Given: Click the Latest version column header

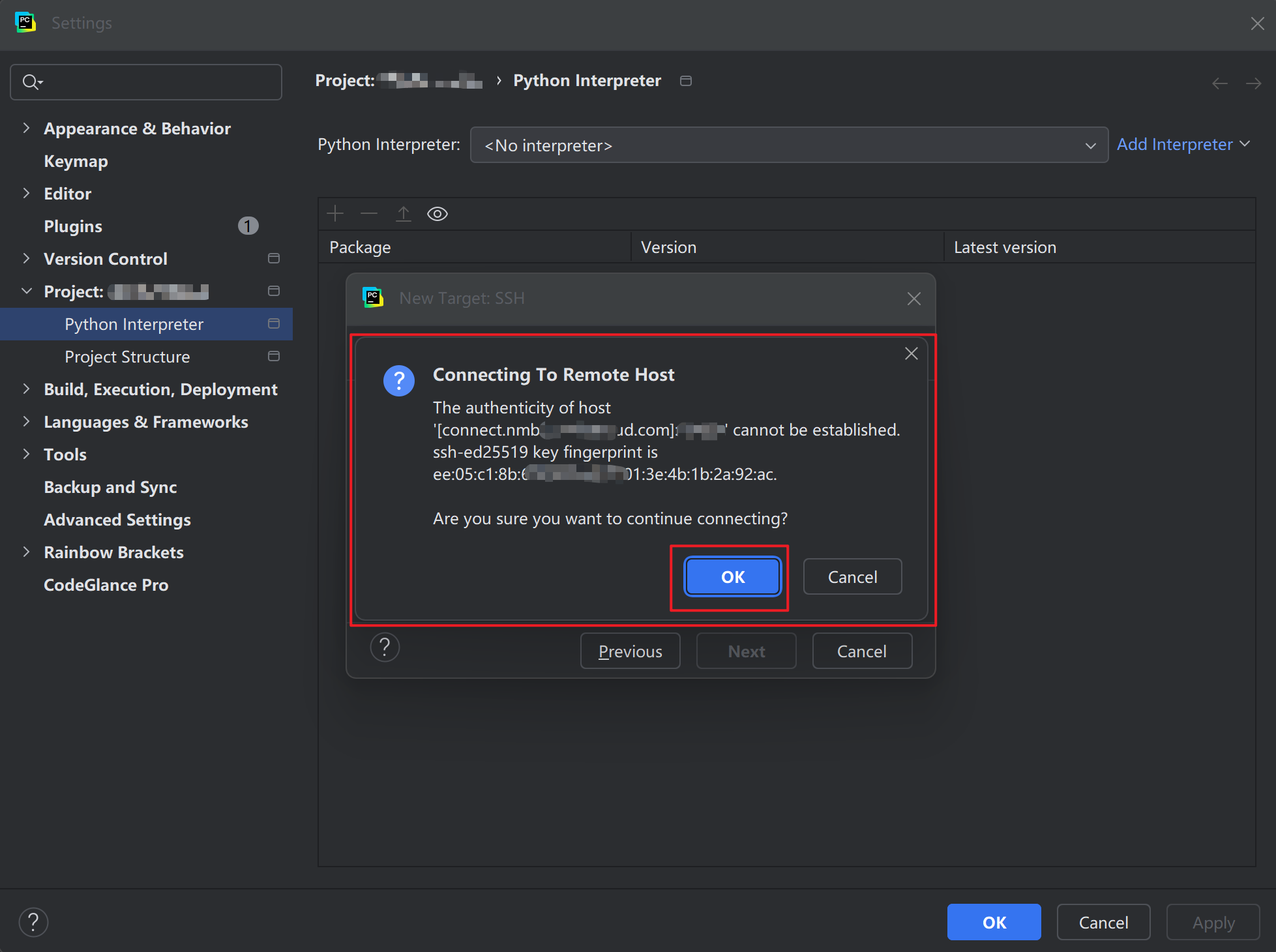Looking at the screenshot, I should (x=1099, y=247).
